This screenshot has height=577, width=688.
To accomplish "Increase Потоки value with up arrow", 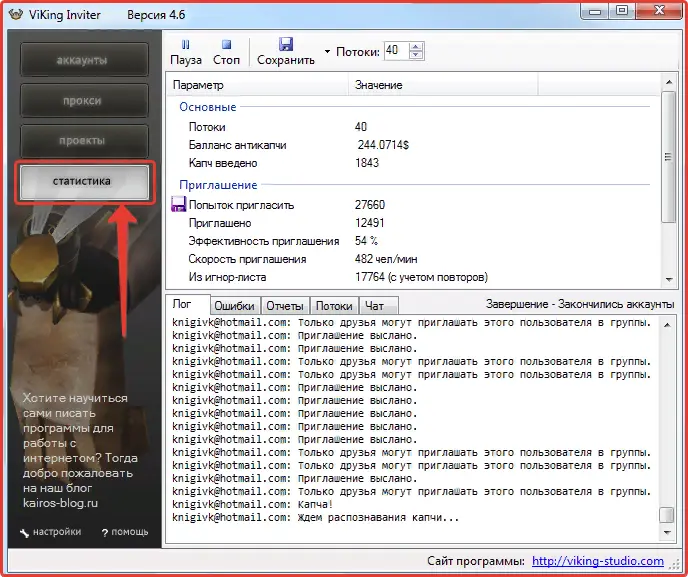I will tap(416, 47).
